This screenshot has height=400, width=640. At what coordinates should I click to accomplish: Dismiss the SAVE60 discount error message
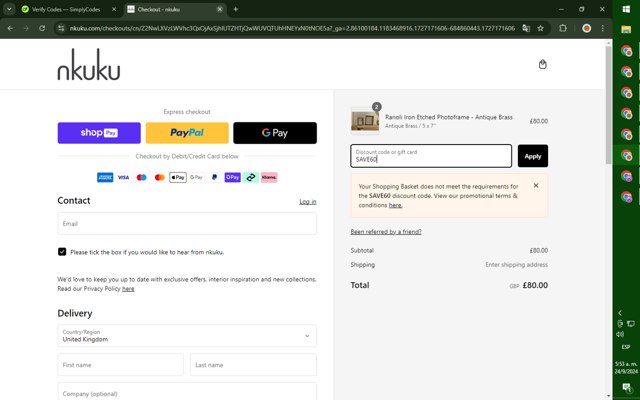pyautogui.click(x=536, y=185)
